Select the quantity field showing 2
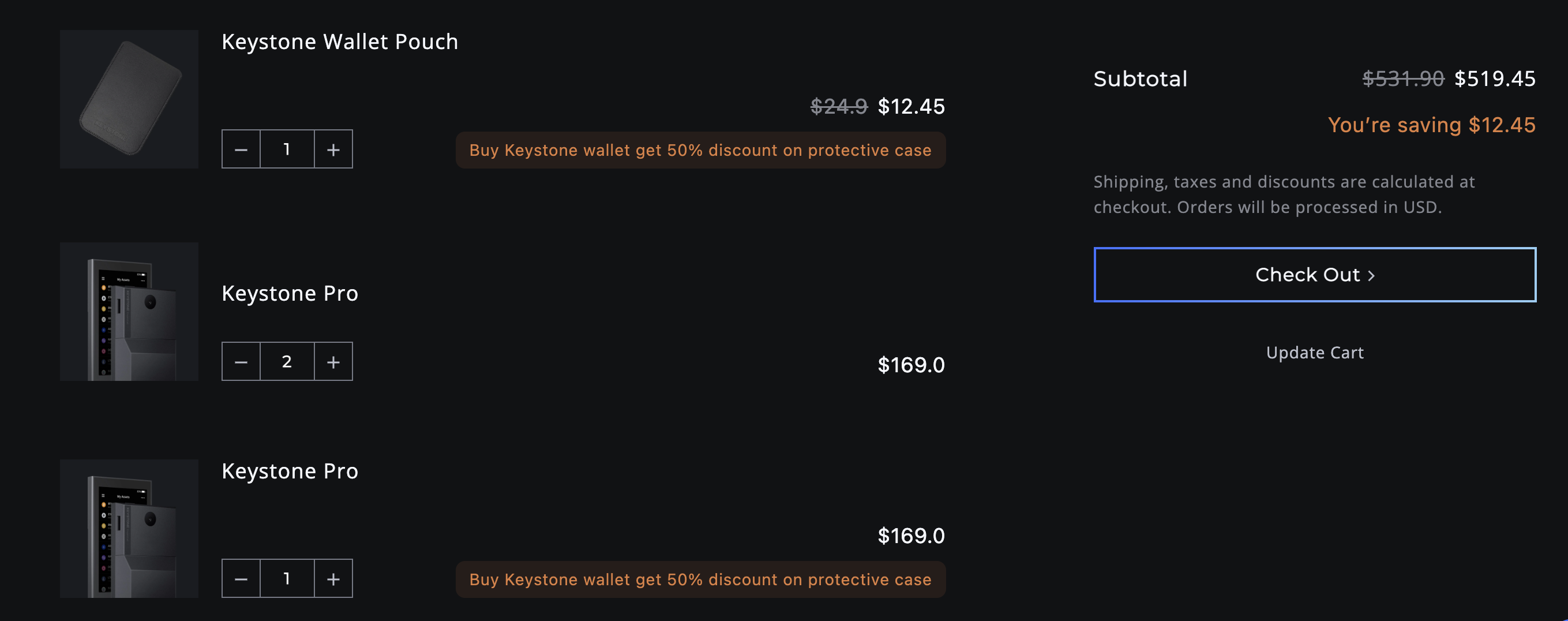 point(287,361)
